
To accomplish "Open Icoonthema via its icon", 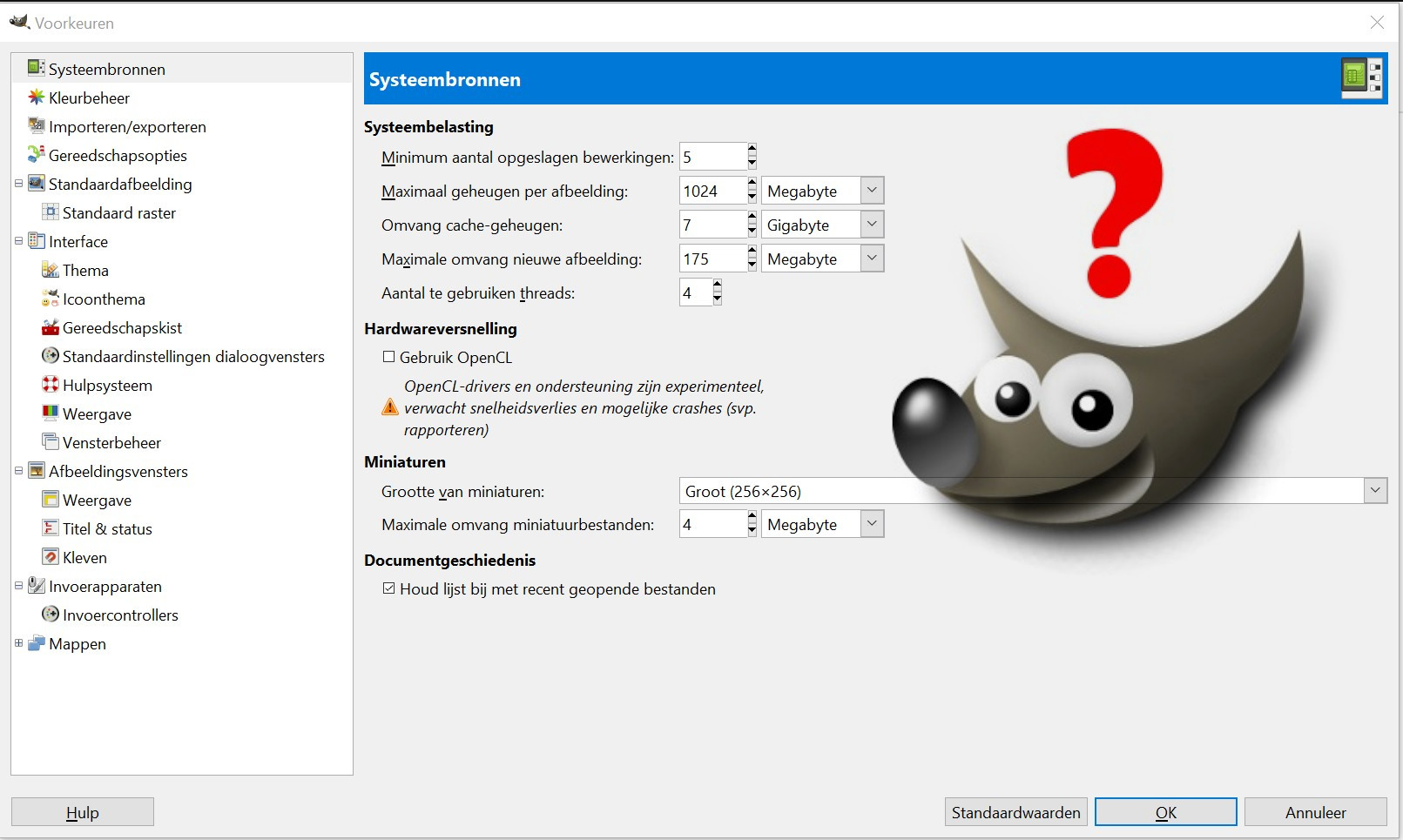I will [51, 299].
